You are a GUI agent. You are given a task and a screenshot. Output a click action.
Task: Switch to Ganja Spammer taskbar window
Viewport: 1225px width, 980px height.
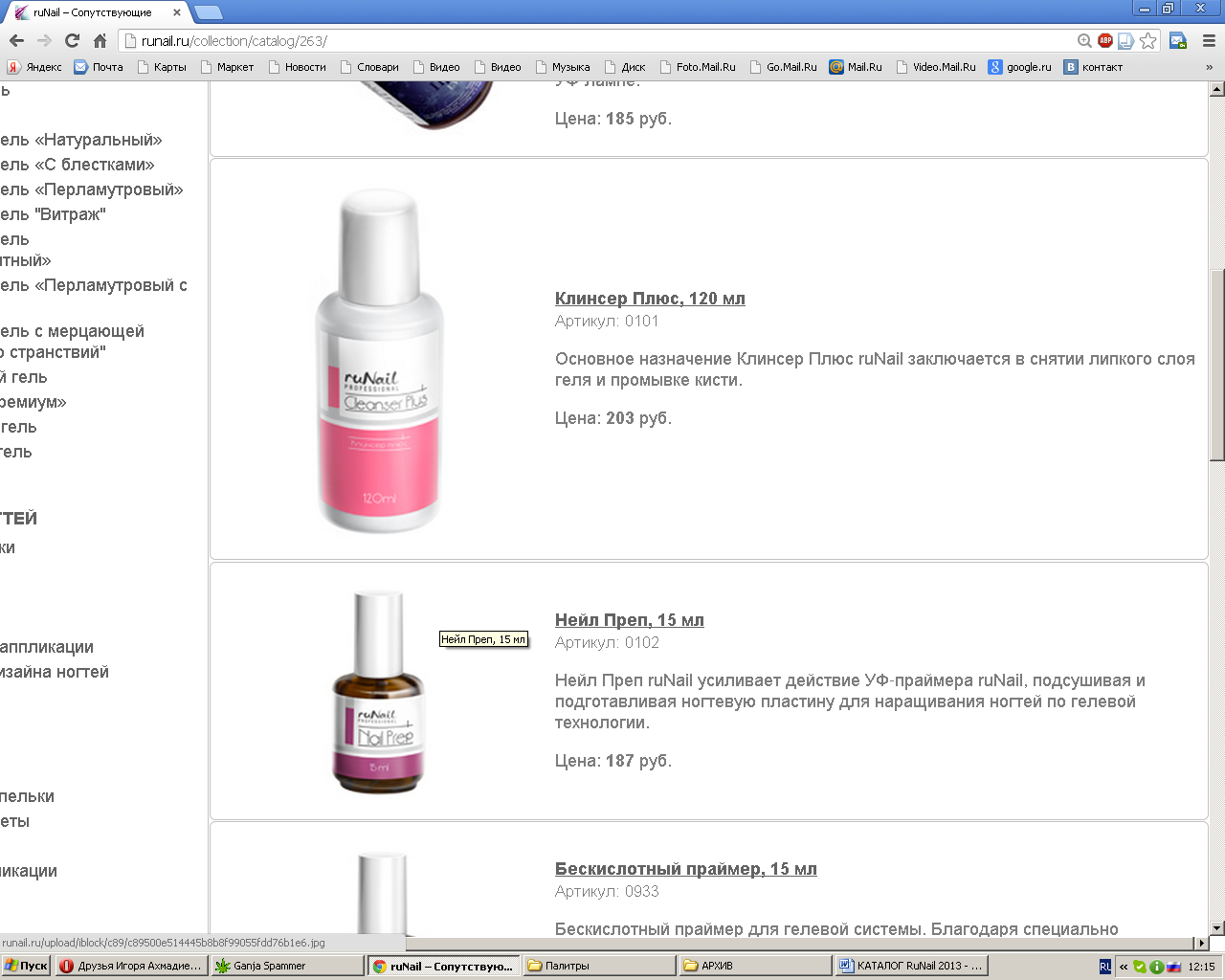point(287,966)
